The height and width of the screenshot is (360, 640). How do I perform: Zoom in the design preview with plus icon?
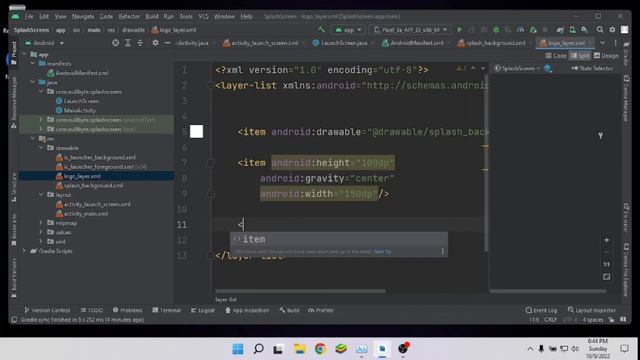pyautogui.click(x=607, y=240)
